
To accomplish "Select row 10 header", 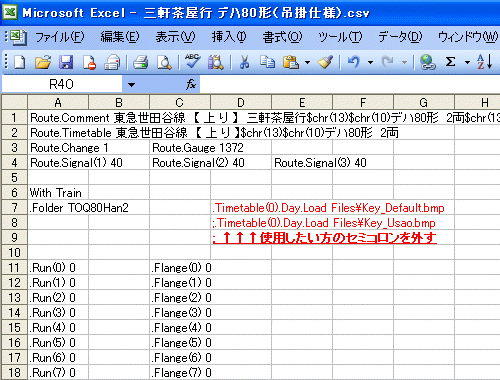I will tap(14, 252).
